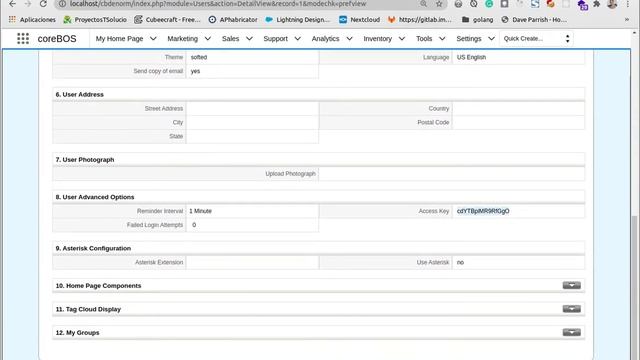640x360 pixels.
Task: Expand the Analytics dropdown chevron
Action: click(349, 39)
